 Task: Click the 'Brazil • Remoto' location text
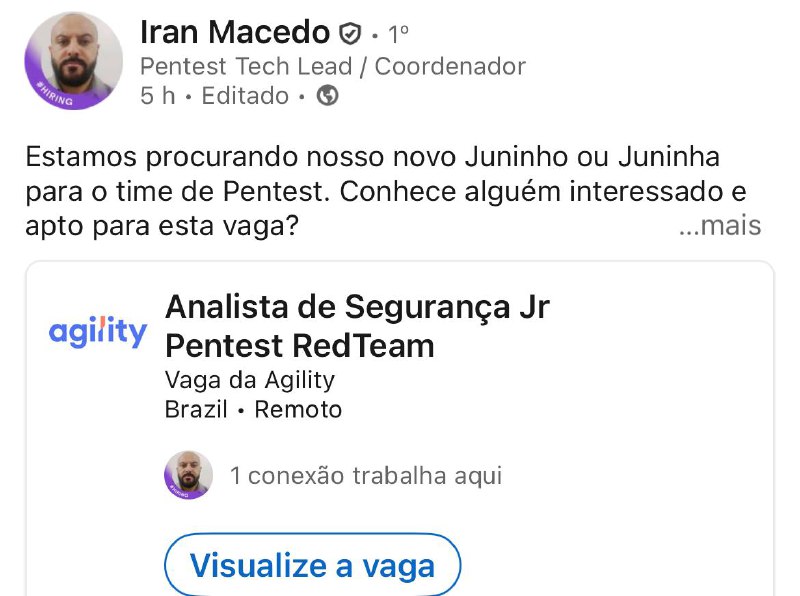coord(254,409)
